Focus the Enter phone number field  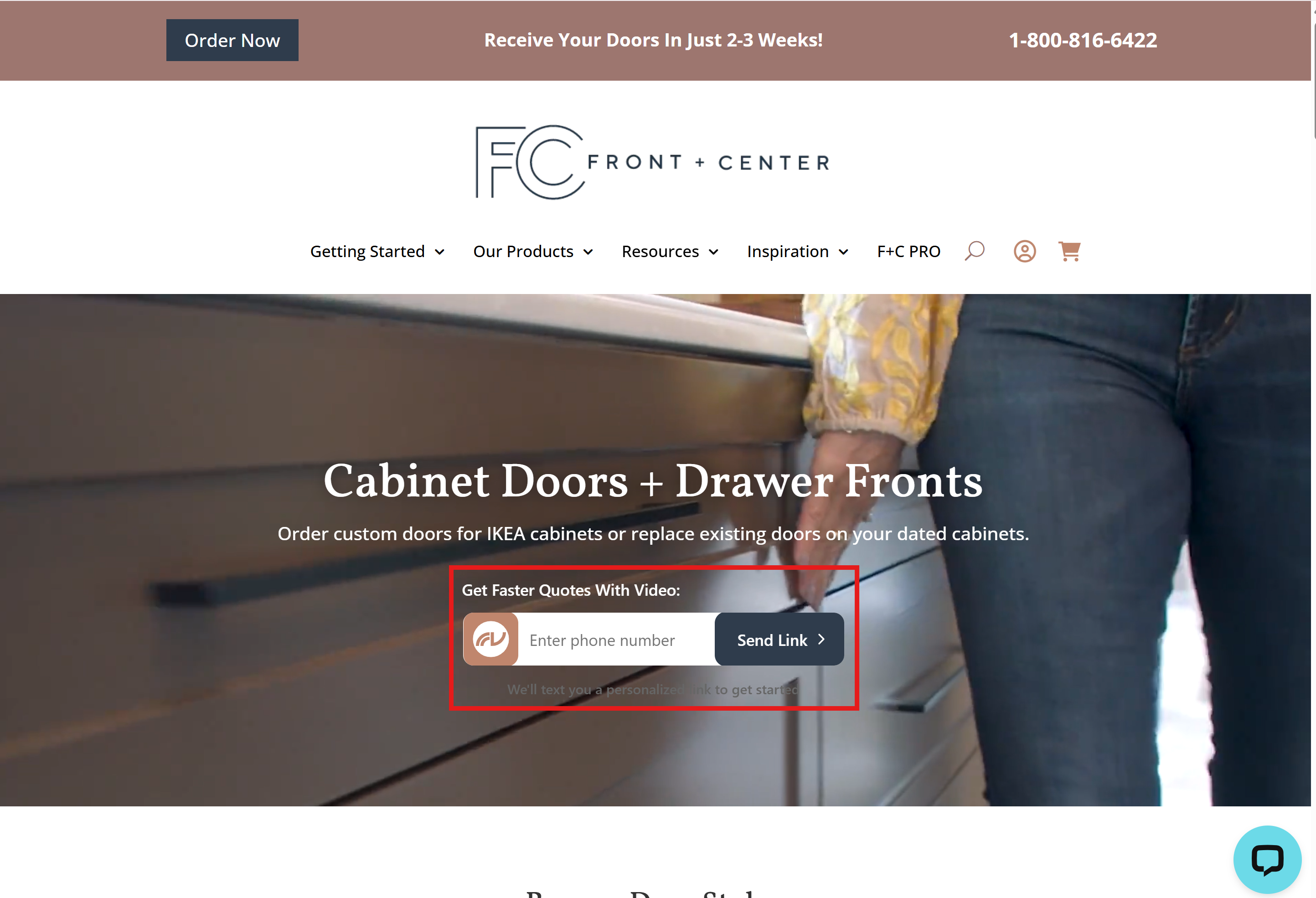click(616, 639)
